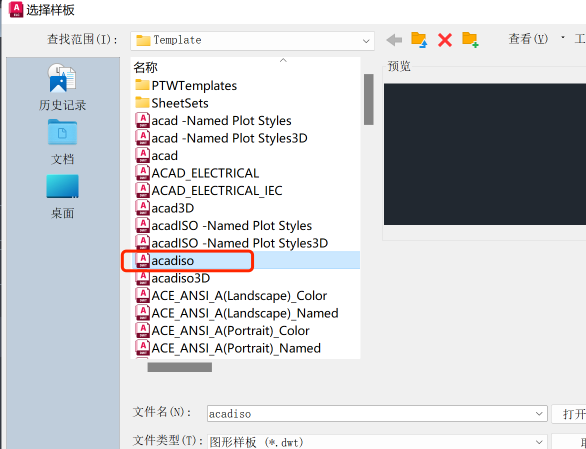
Task: Open the Desktop (桌面) sidebar shortcut
Action: coord(62,197)
